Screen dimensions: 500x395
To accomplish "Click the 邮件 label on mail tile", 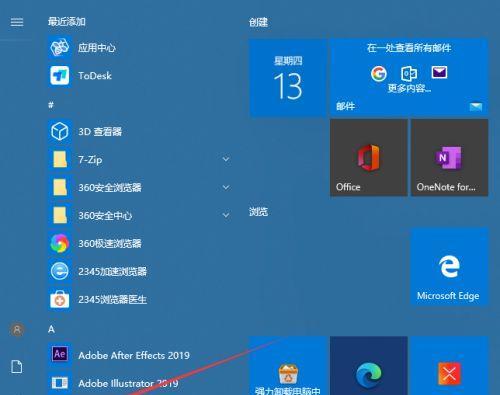I will coord(345,106).
